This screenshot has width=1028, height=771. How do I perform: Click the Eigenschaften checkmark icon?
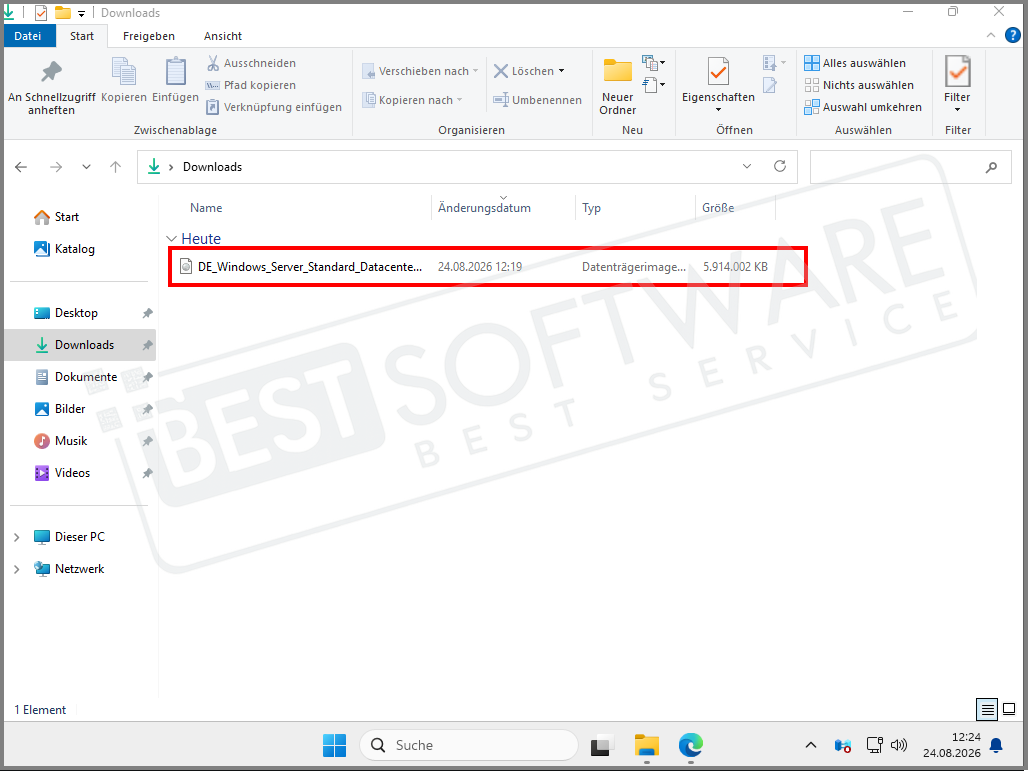[x=718, y=71]
